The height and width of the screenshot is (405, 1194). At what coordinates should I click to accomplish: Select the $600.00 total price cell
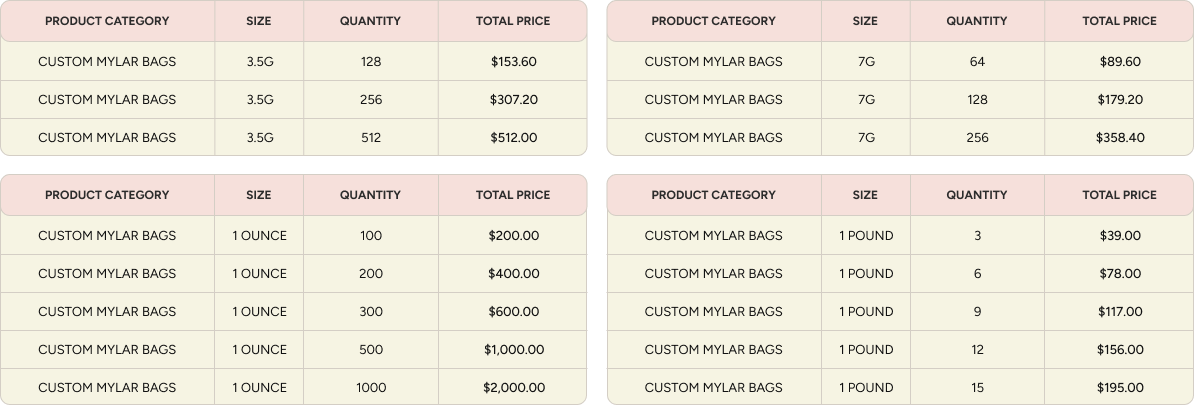click(513, 312)
